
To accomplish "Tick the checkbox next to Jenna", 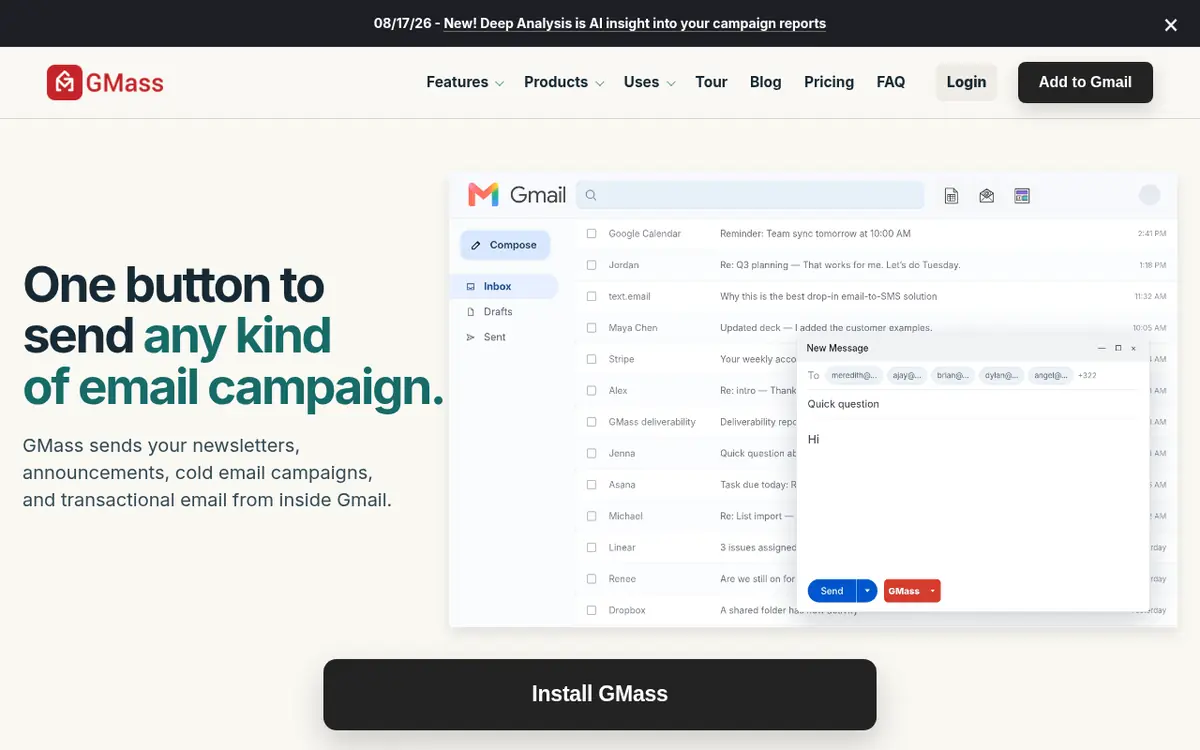I will 591,453.
